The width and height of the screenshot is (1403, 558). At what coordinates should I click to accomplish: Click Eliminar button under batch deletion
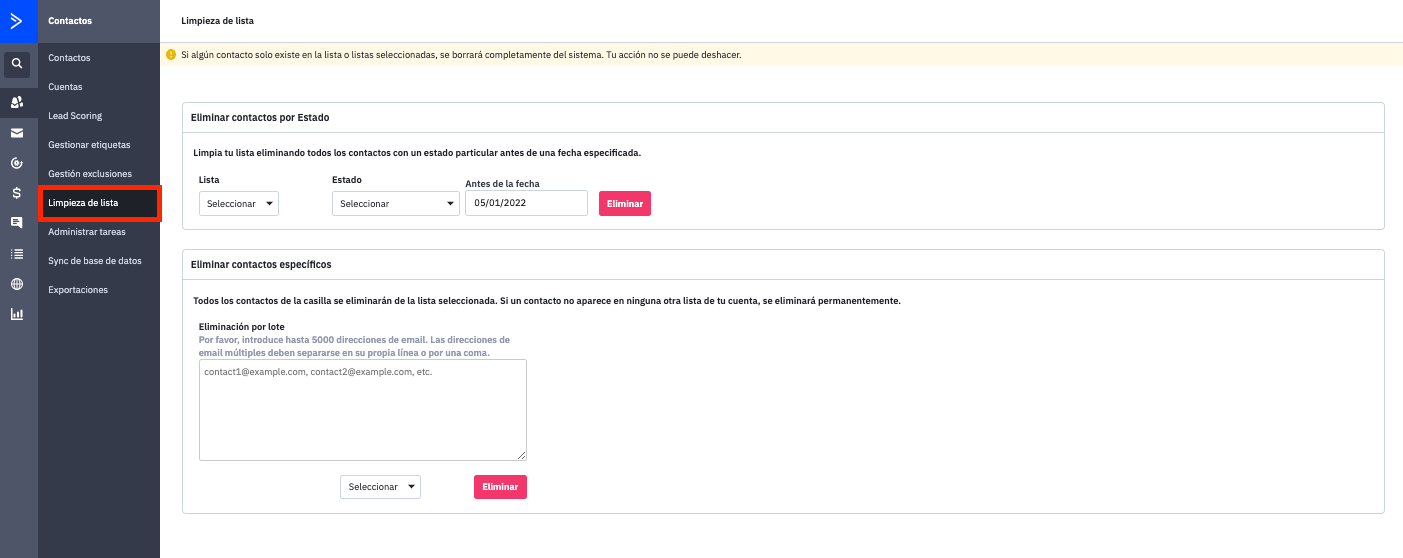click(x=500, y=487)
